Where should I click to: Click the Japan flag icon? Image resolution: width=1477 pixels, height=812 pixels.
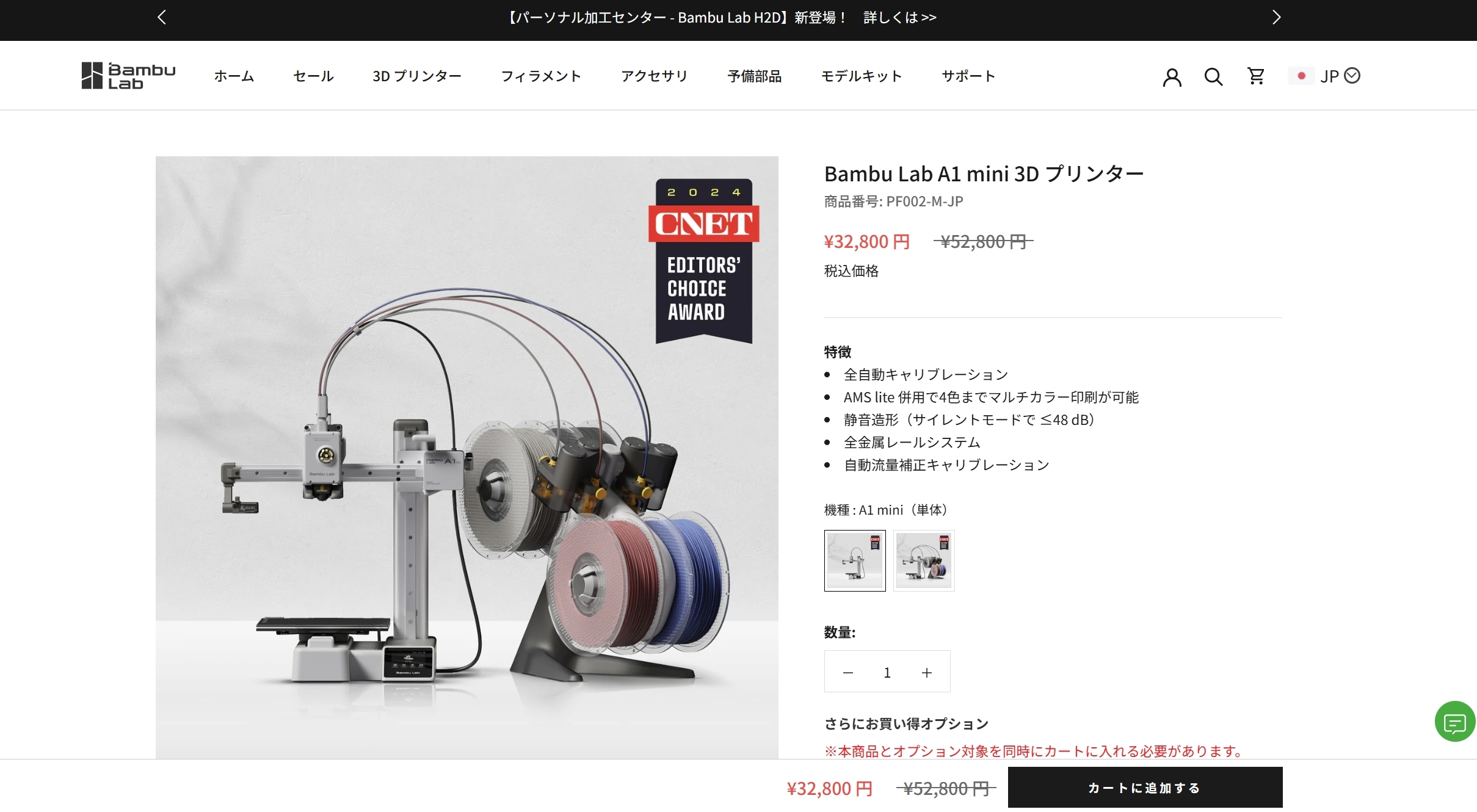click(x=1301, y=76)
